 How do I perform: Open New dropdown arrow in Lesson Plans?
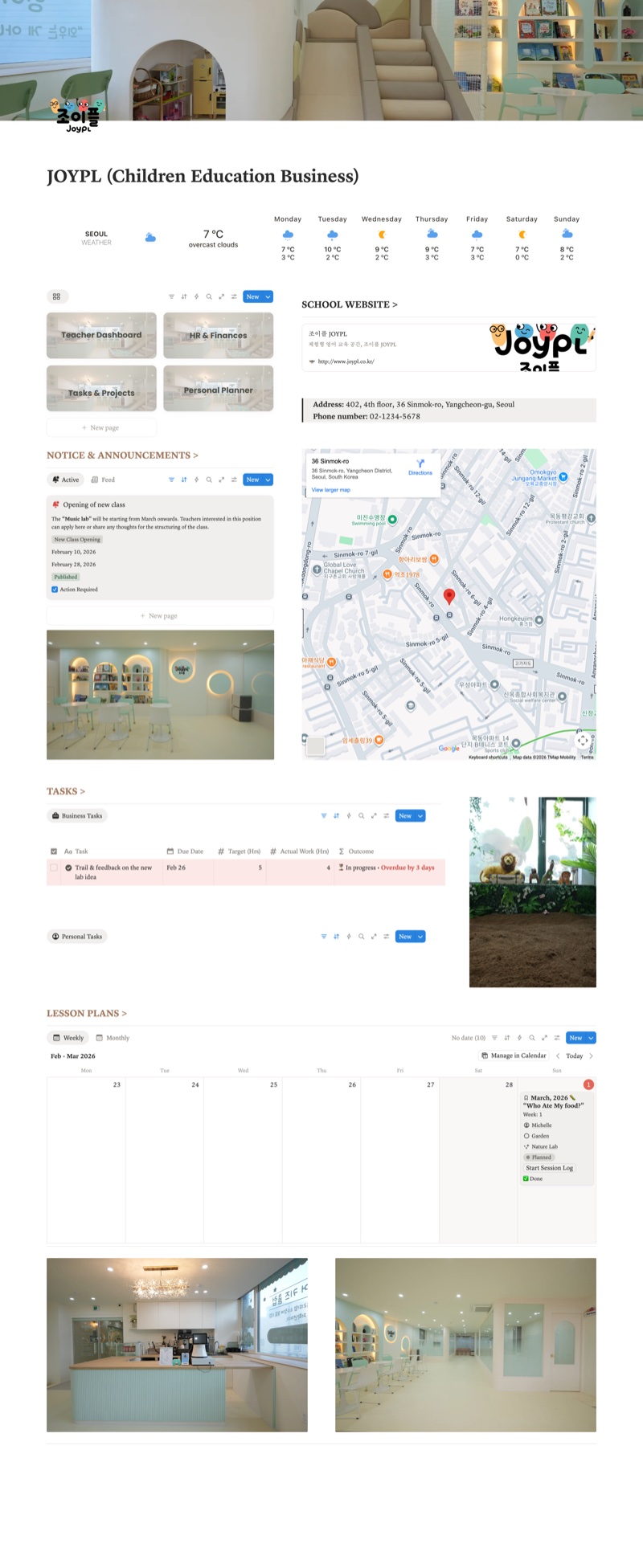tap(591, 1038)
